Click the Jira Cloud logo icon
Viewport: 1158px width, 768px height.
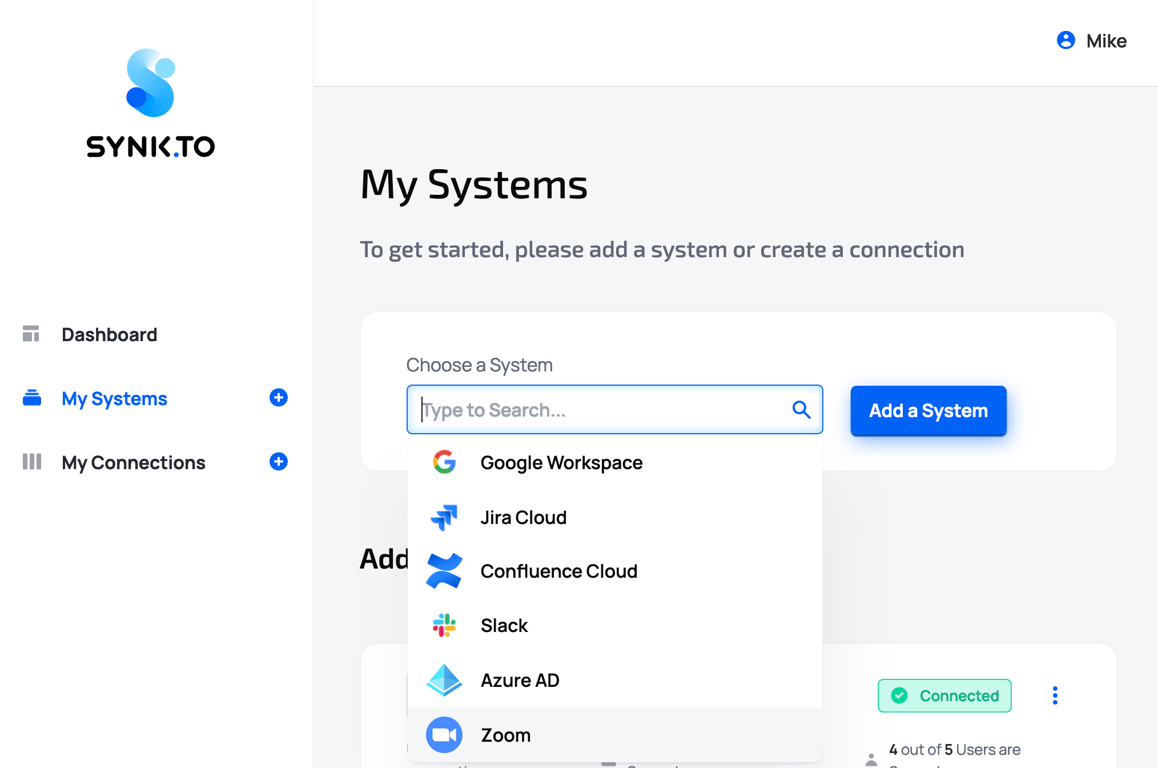pyautogui.click(x=444, y=517)
